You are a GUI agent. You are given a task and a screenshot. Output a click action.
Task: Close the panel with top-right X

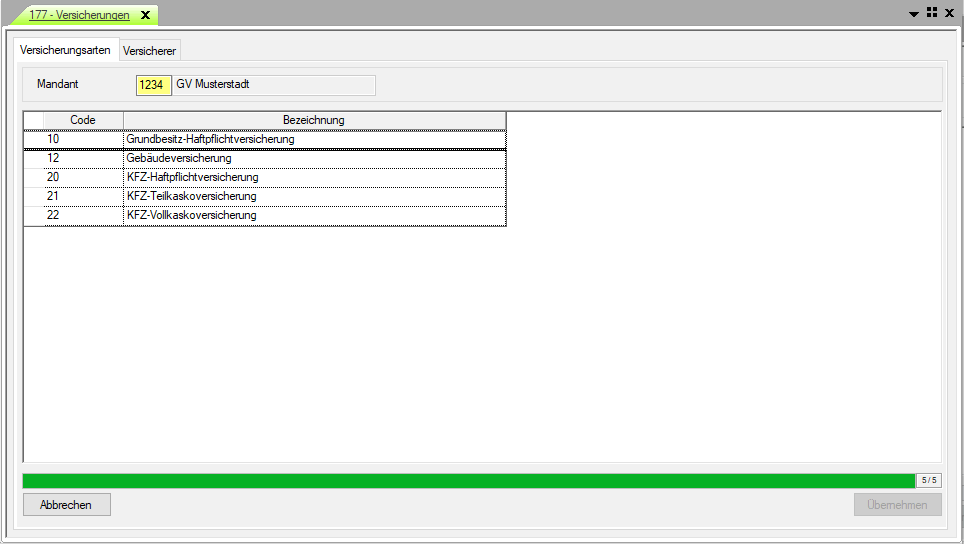point(948,13)
